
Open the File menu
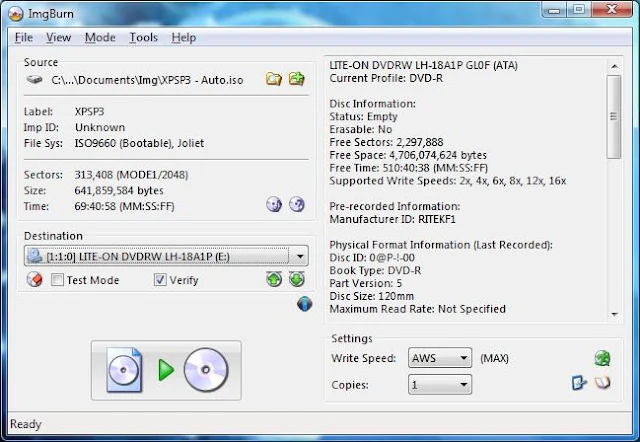24,37
